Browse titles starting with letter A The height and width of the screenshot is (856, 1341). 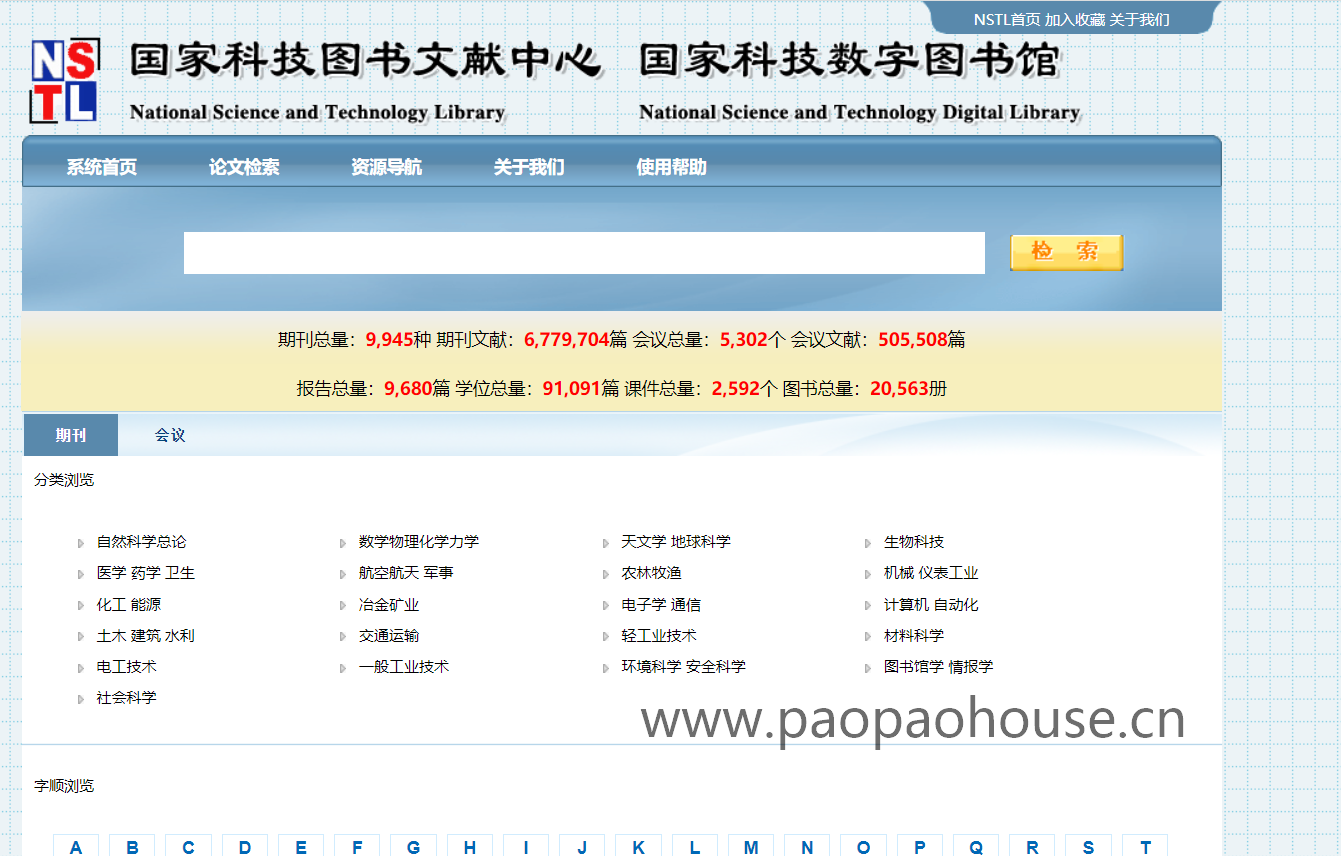click(76, 847)
